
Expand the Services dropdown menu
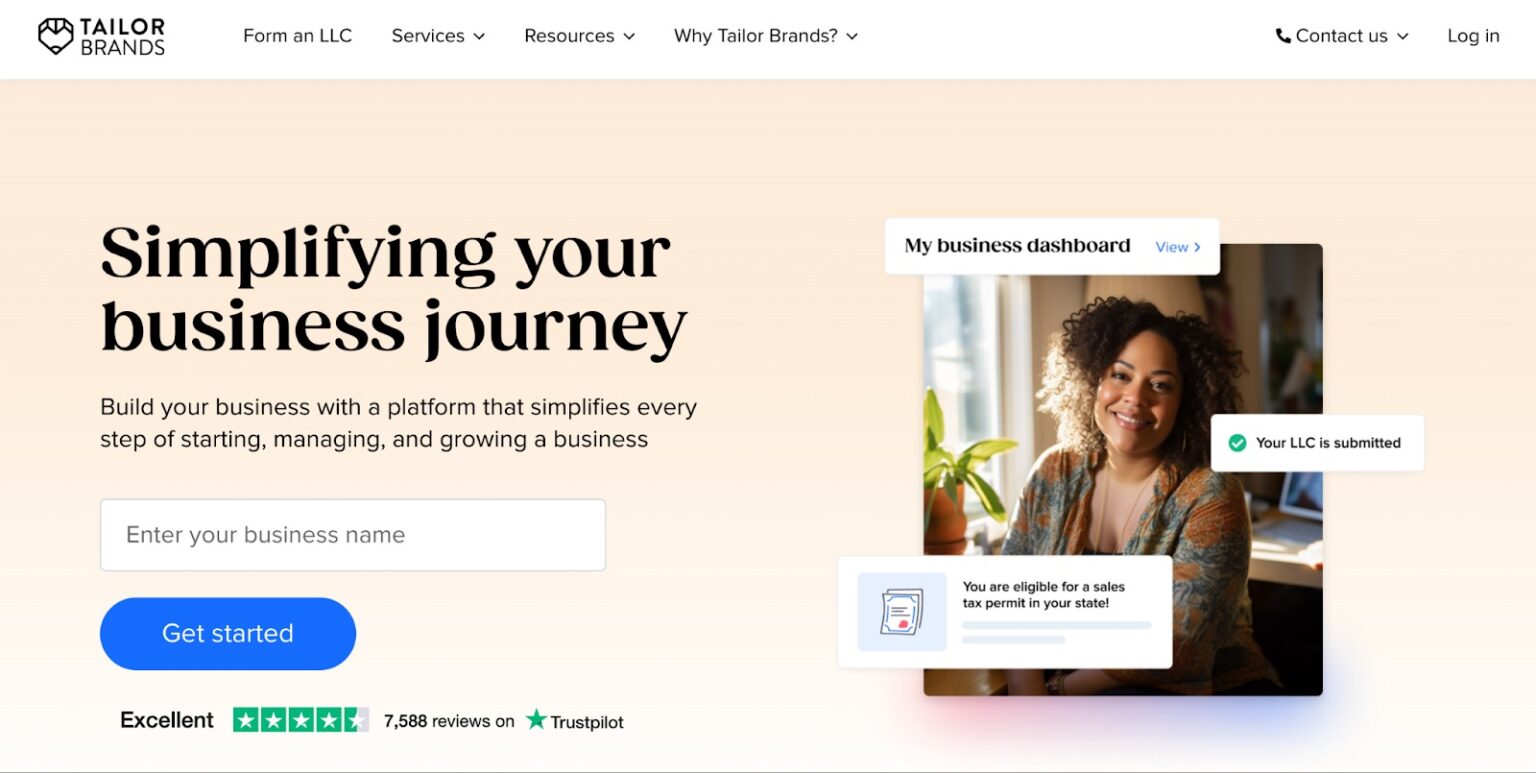coord(438,36)
